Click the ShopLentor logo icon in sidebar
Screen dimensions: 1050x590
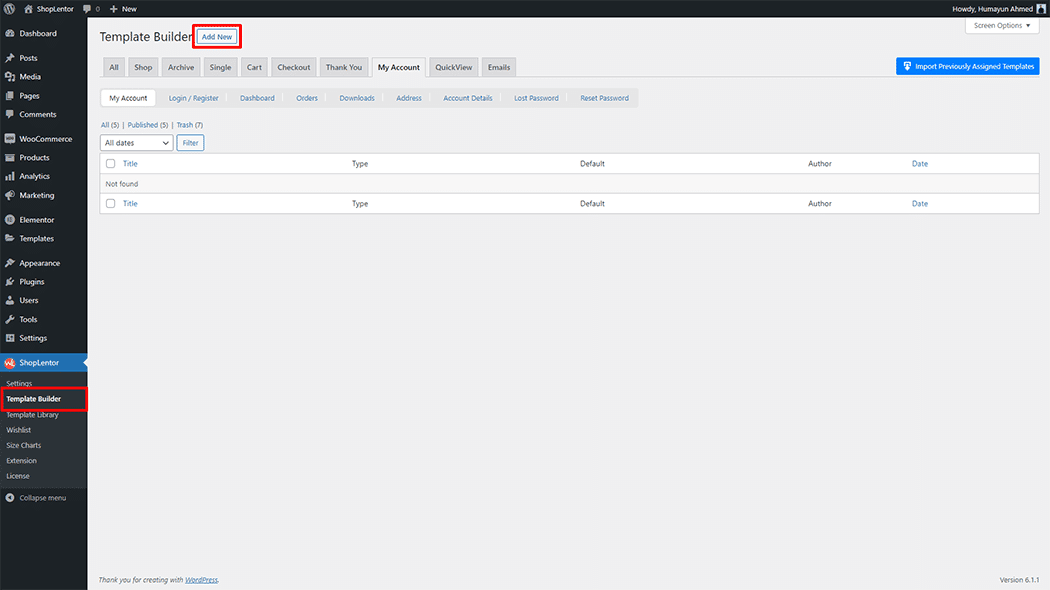[9, 363]
